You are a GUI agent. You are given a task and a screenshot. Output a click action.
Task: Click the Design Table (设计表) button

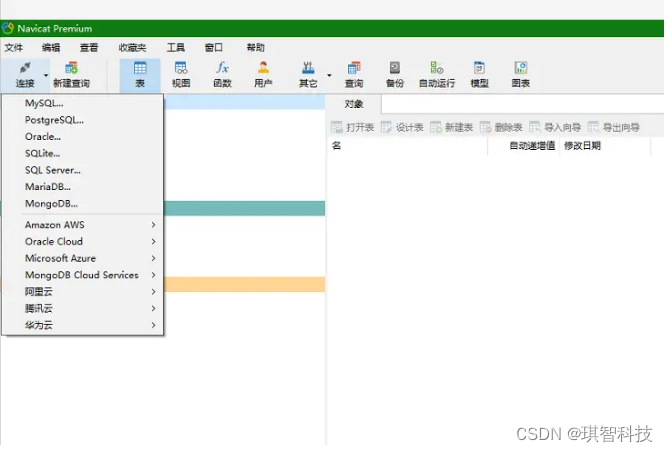coord(402,127)
